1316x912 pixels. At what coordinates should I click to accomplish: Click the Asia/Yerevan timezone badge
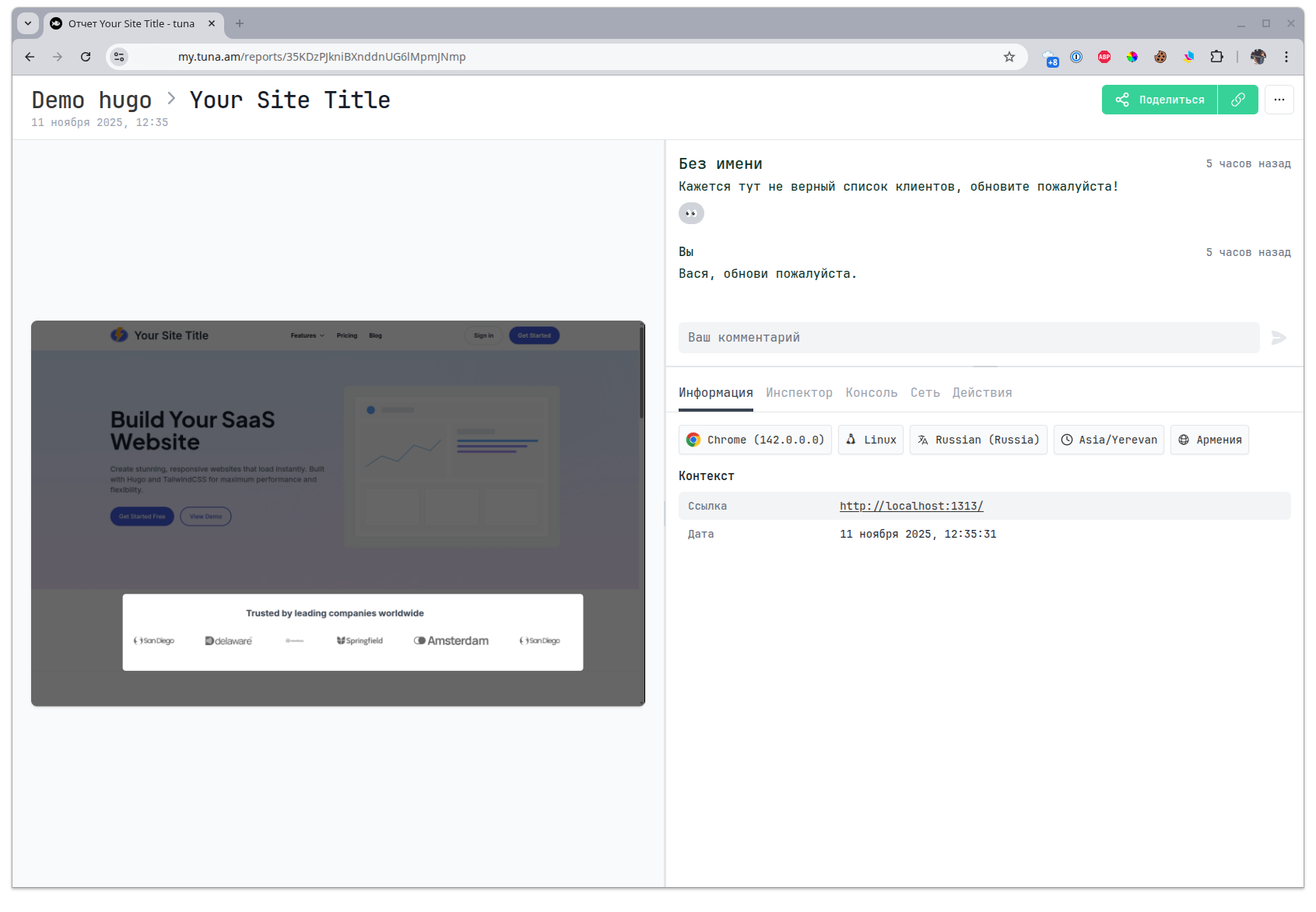1108,440
